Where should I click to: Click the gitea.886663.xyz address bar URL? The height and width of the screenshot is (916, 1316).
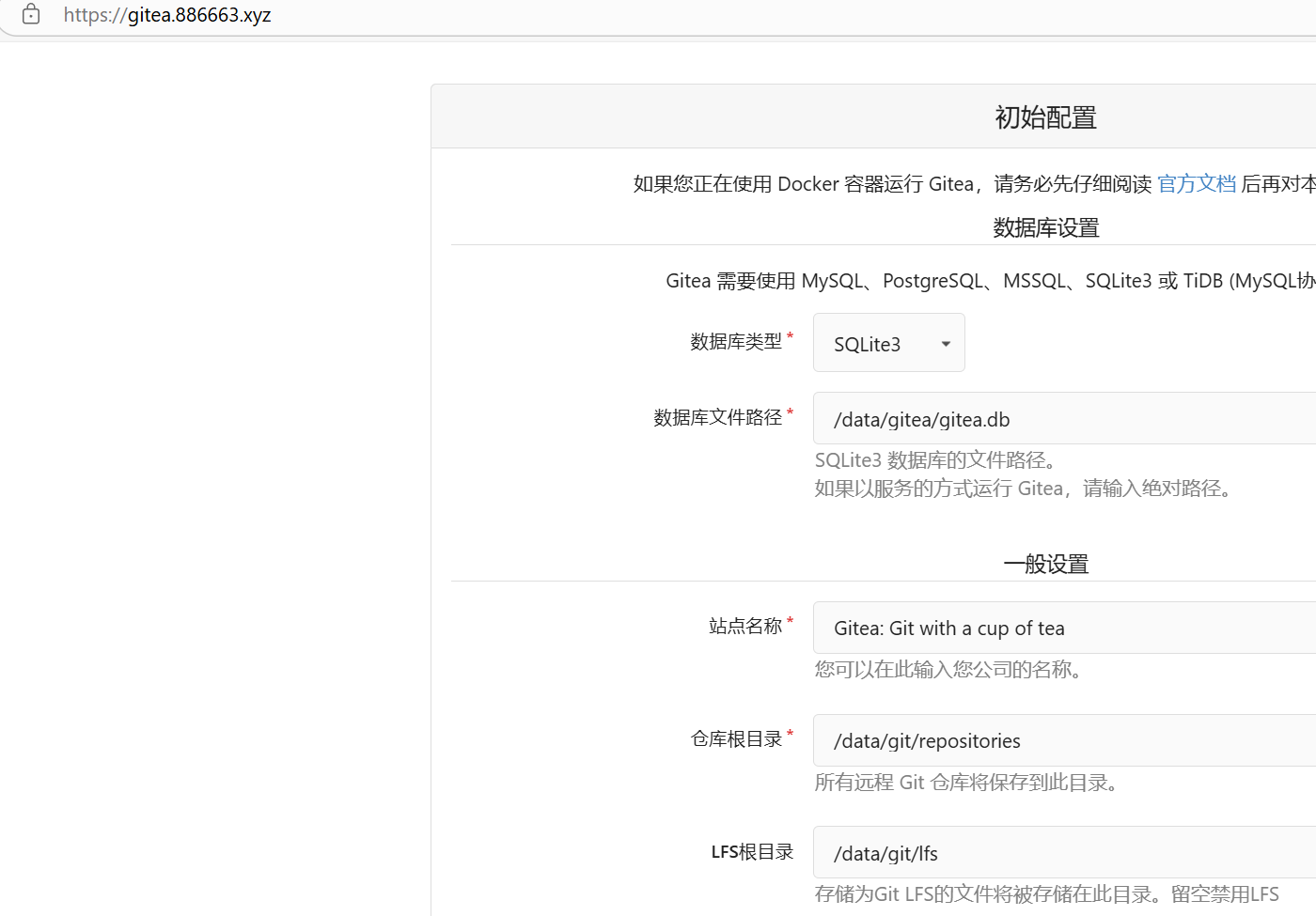[x=167, y=15]
